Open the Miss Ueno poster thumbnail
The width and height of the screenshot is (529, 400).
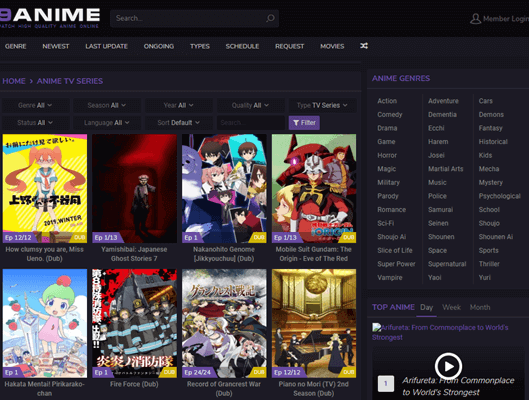45,188
